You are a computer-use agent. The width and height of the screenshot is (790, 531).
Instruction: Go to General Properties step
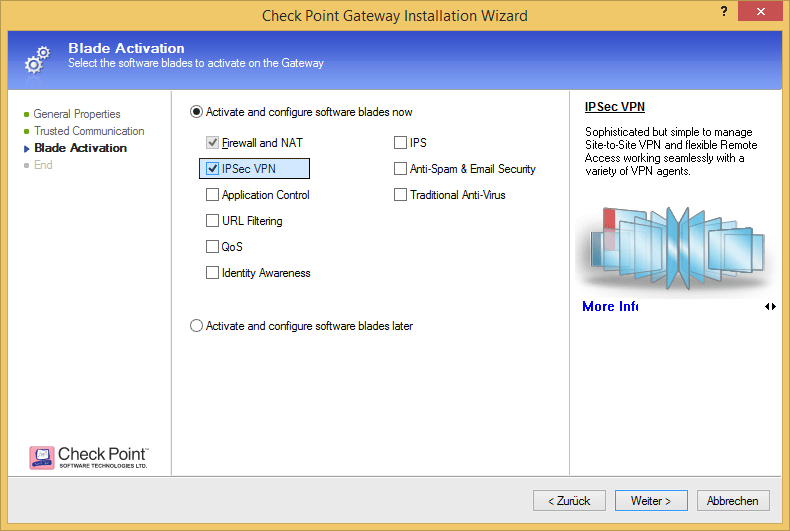point(76,114)
